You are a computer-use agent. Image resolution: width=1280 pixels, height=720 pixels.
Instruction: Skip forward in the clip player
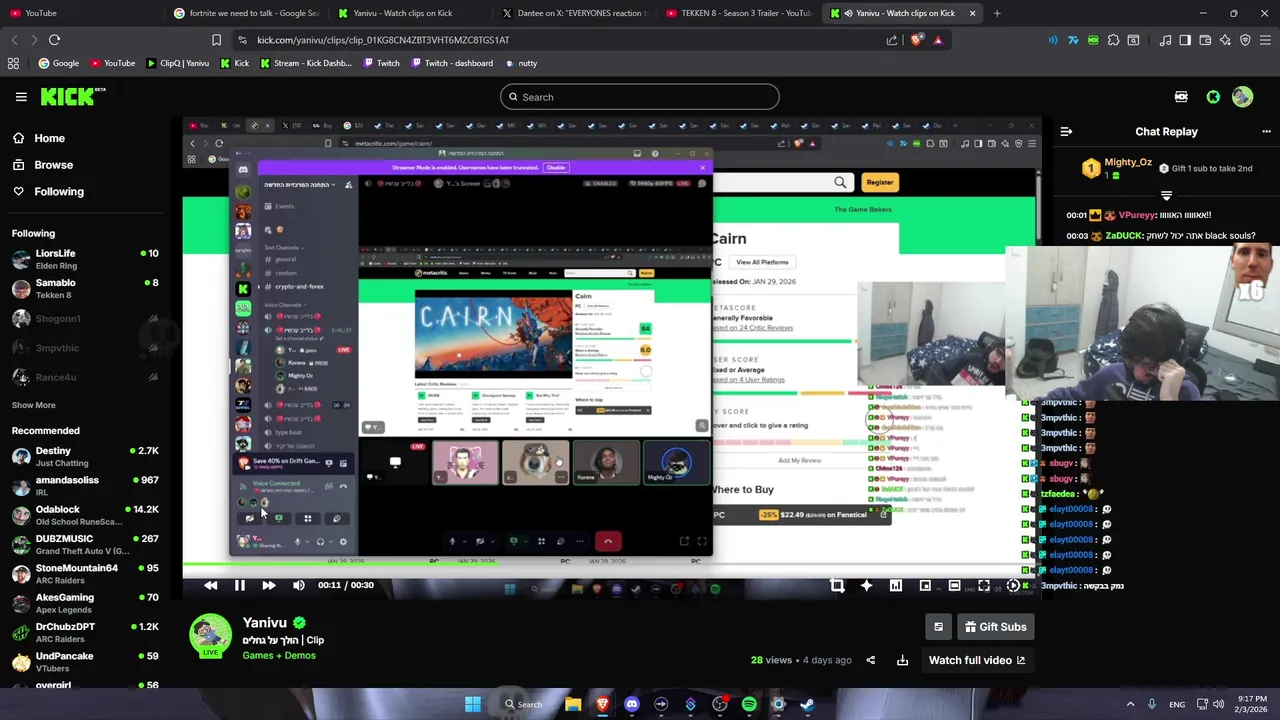pyautogui.click(x=268, y=586)
